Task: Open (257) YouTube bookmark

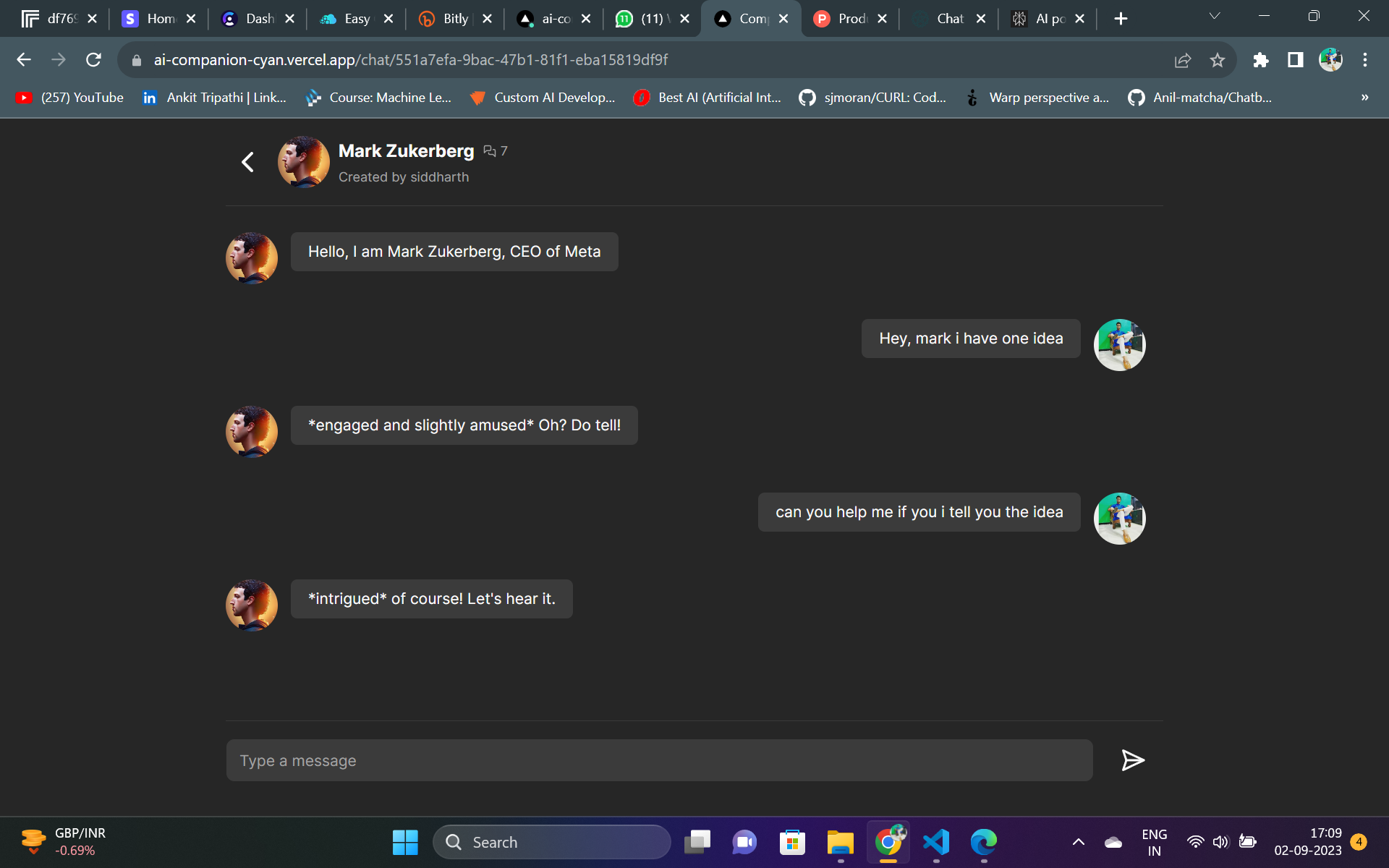Action: tap(70, 98)
